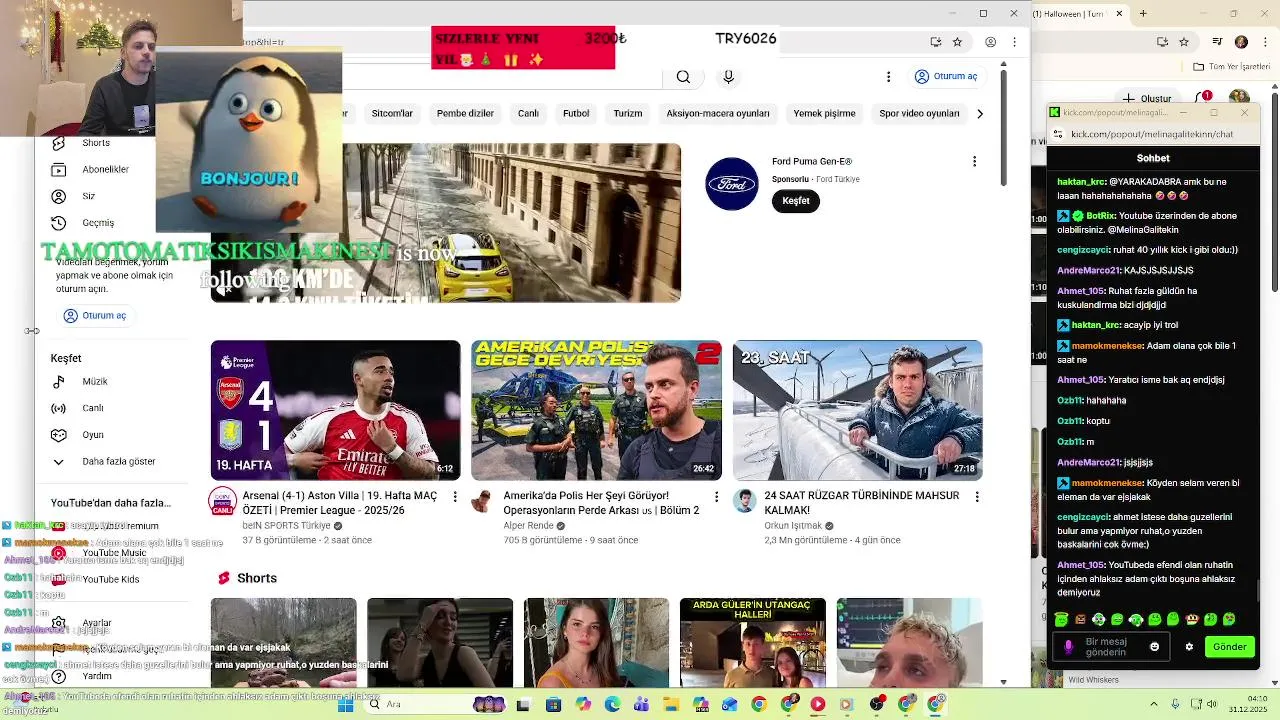
Task: Open the Arsenal 4-1 Aston Villa thumbnail
Action: point(336,410)
